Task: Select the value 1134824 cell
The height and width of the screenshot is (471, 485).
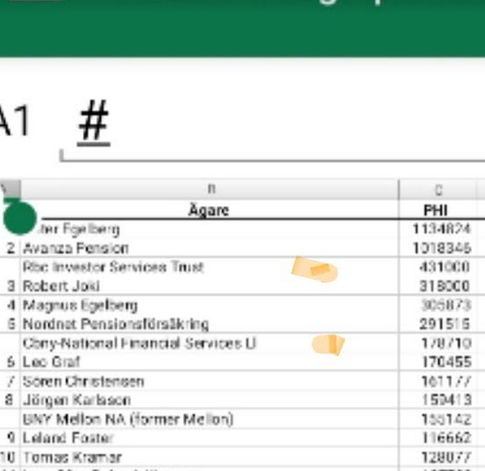Action: (438, 229)
